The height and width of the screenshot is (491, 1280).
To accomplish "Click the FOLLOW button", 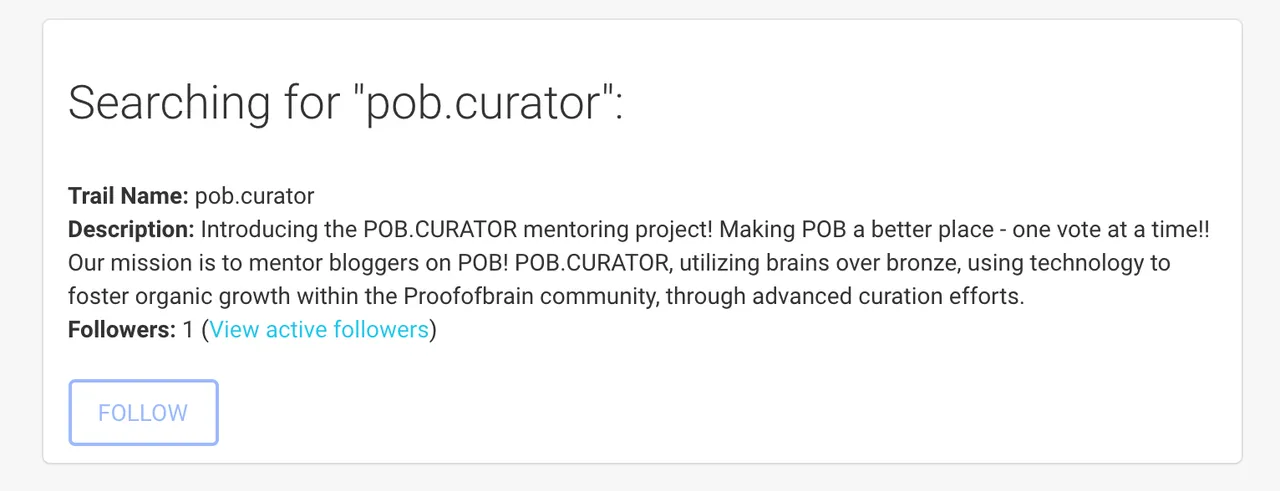I will [143, 412].
